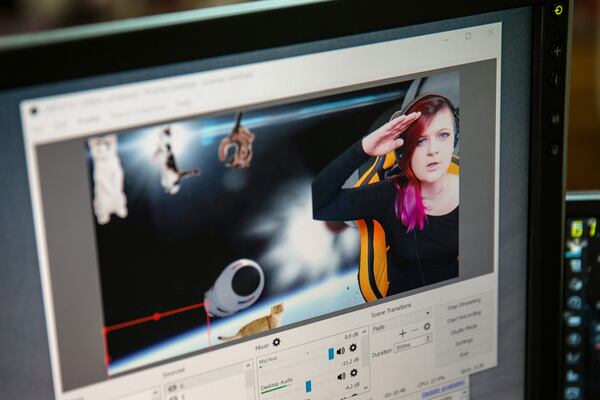Open settings gear for first mixer track
The image size is (600, 400).
coord(353,347)
